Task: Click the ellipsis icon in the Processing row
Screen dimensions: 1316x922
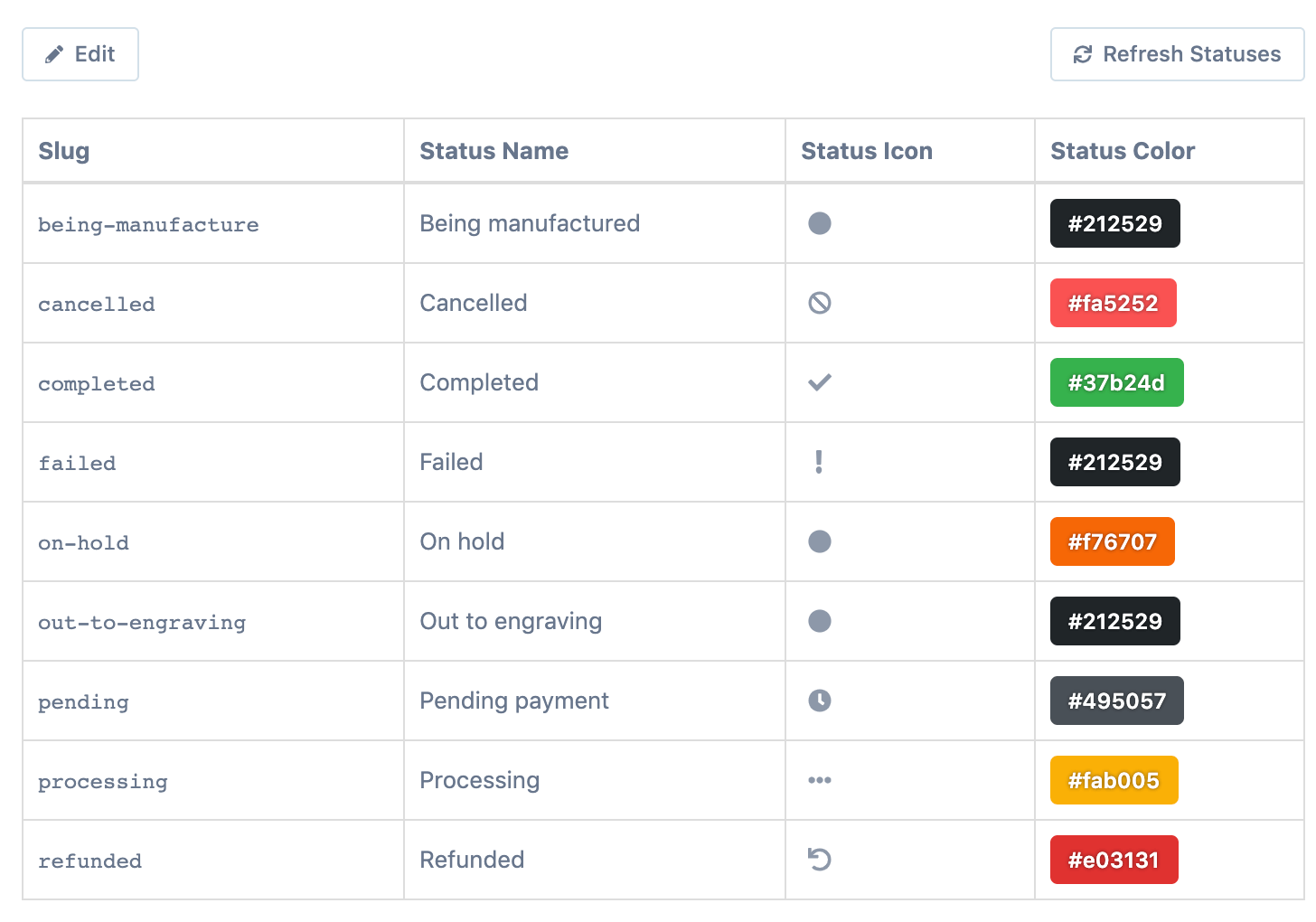Action: click(x=820, y=780)
